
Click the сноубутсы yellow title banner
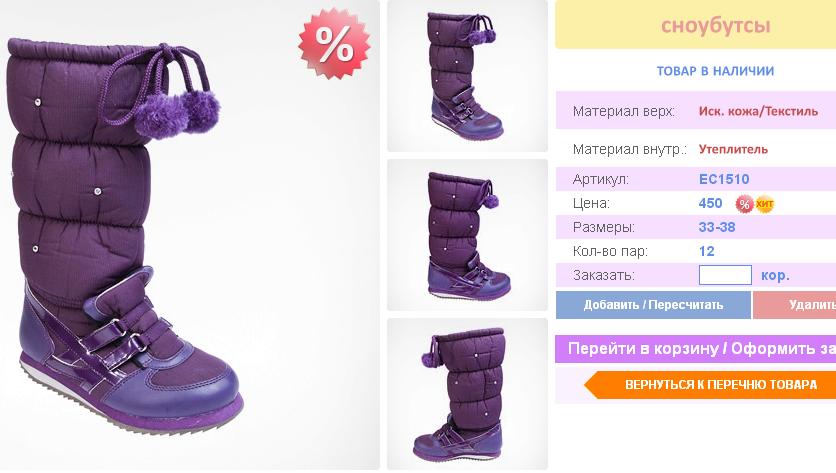click(695, 25)
